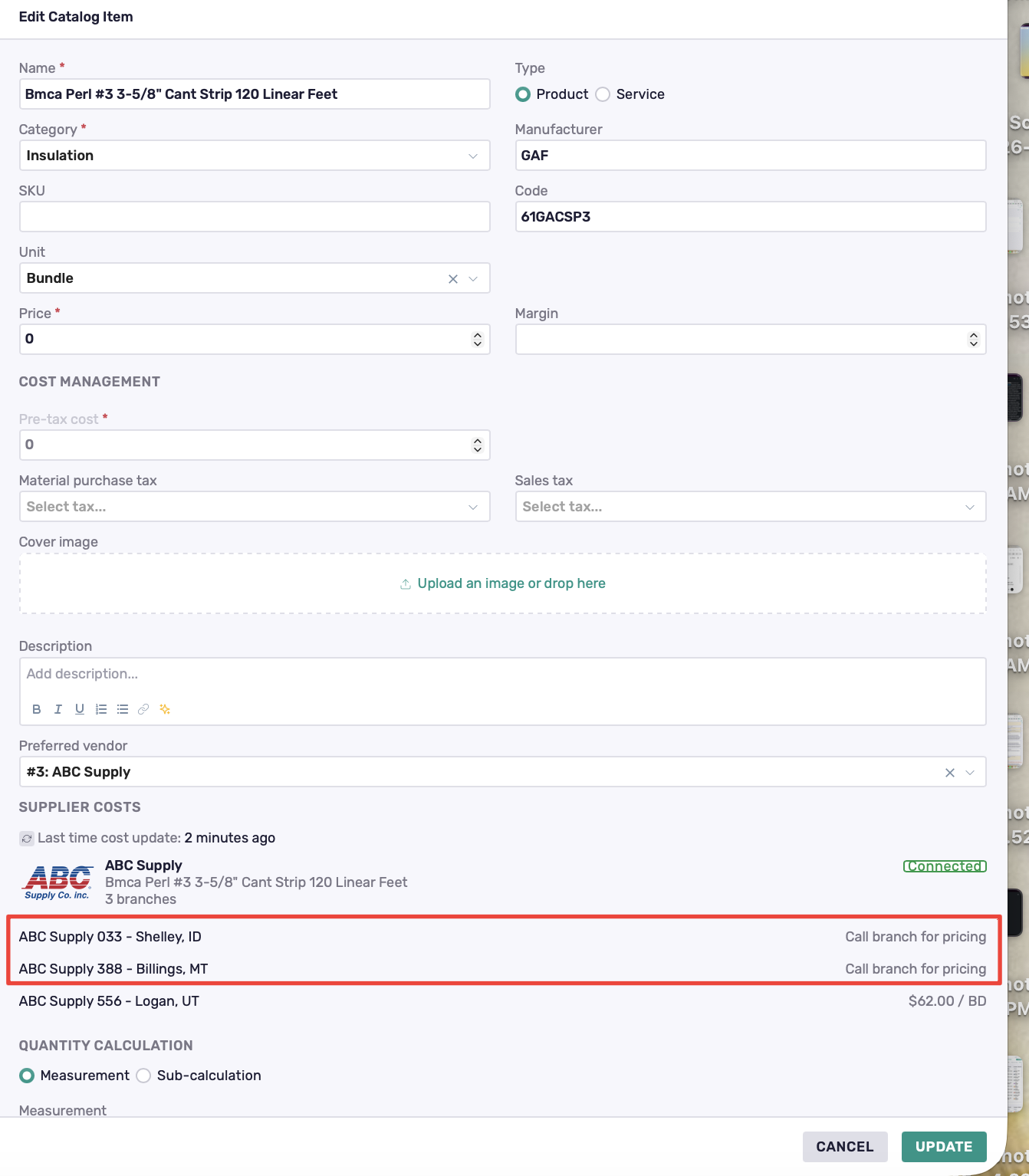Click the Update button
This screenshot has width=1029, height=1176.
[x=944, y=1147]
